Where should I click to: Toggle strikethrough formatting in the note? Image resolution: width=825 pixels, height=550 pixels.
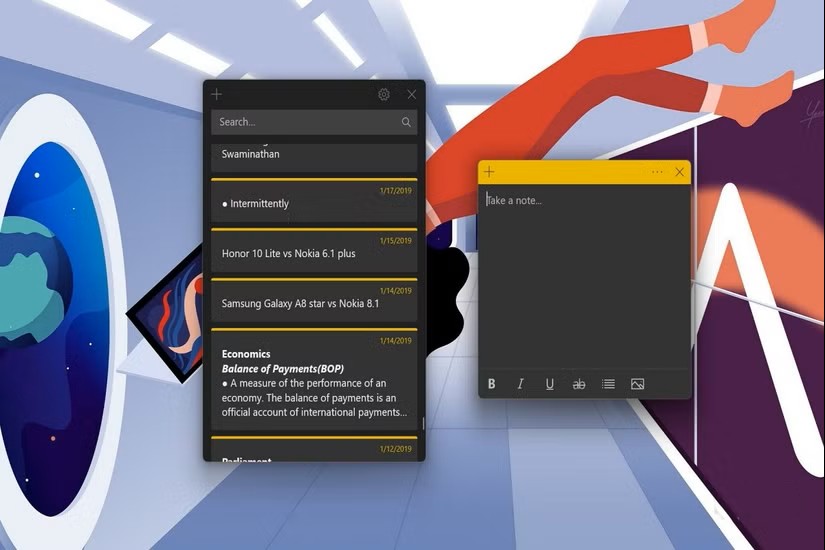[579, 384]
